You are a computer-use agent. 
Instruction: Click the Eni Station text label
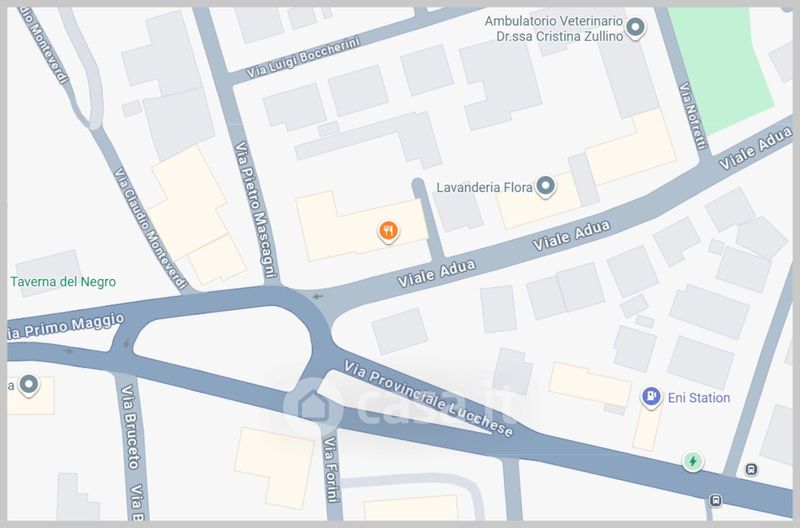click(x=698, y=397)
